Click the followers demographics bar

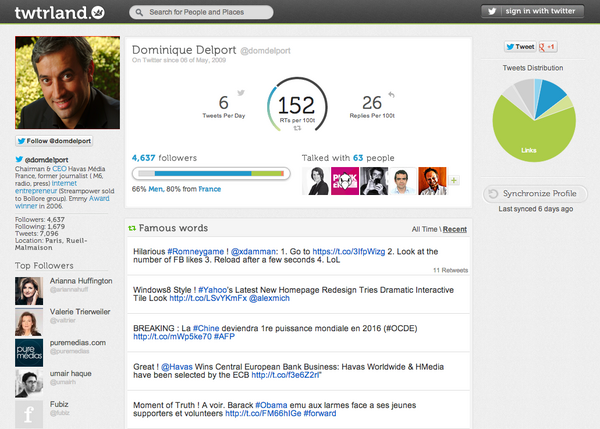(211, 173)
